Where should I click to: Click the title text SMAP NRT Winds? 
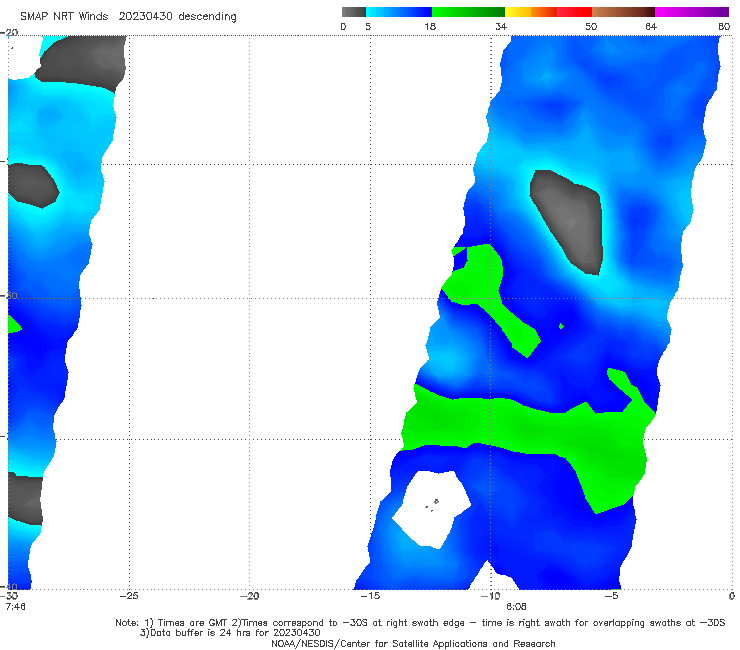point(64,17)
